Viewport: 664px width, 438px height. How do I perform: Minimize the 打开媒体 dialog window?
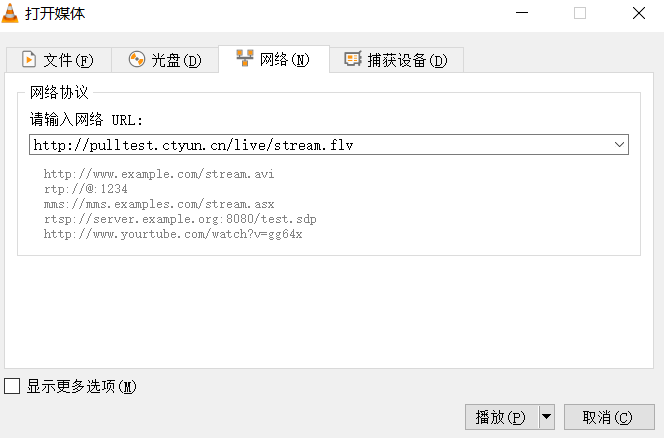(521, 13)
